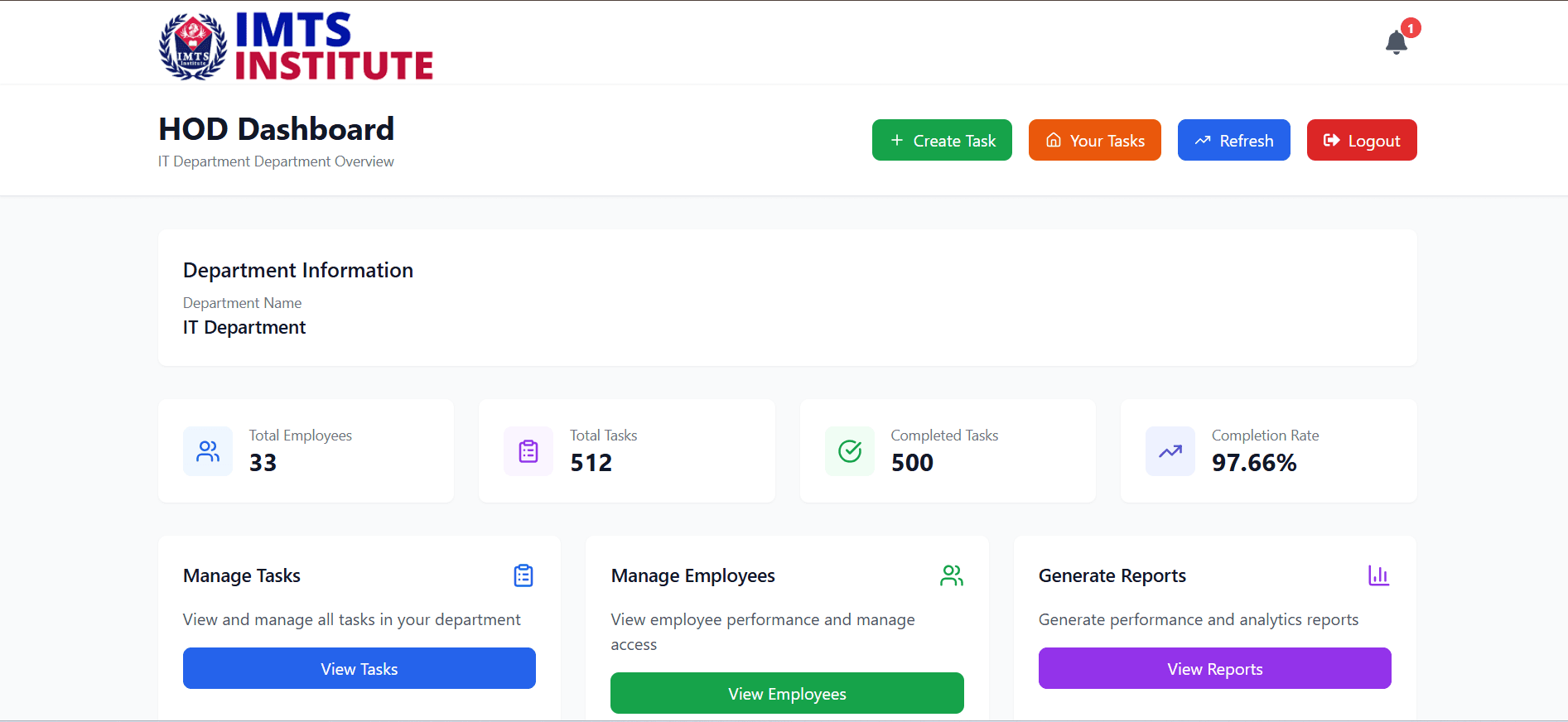Click the Generate Reports card title
1568x722 pixels.
1112,575
